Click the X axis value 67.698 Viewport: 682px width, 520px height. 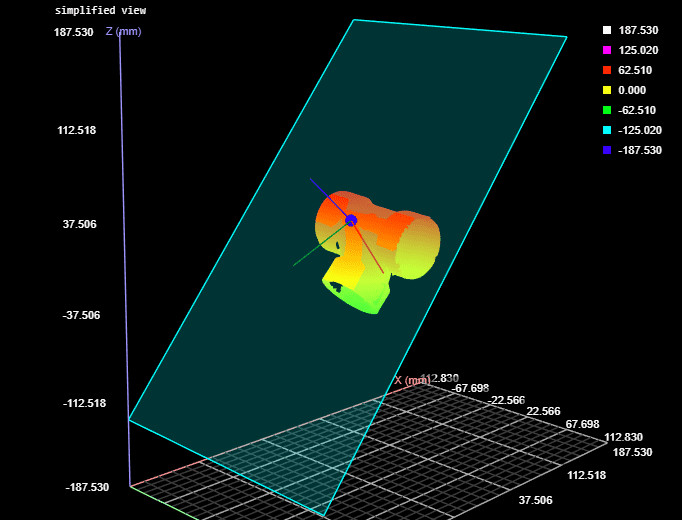[x=582, y=423]
